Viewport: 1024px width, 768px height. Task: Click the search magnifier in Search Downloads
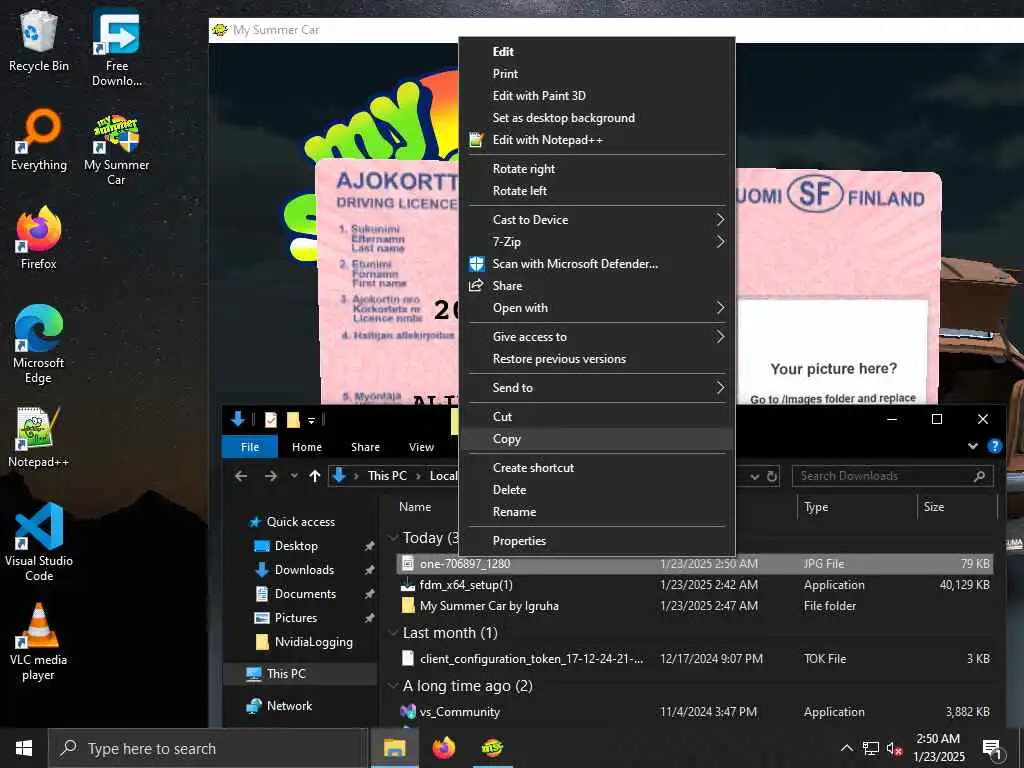(x=979, y=476)
